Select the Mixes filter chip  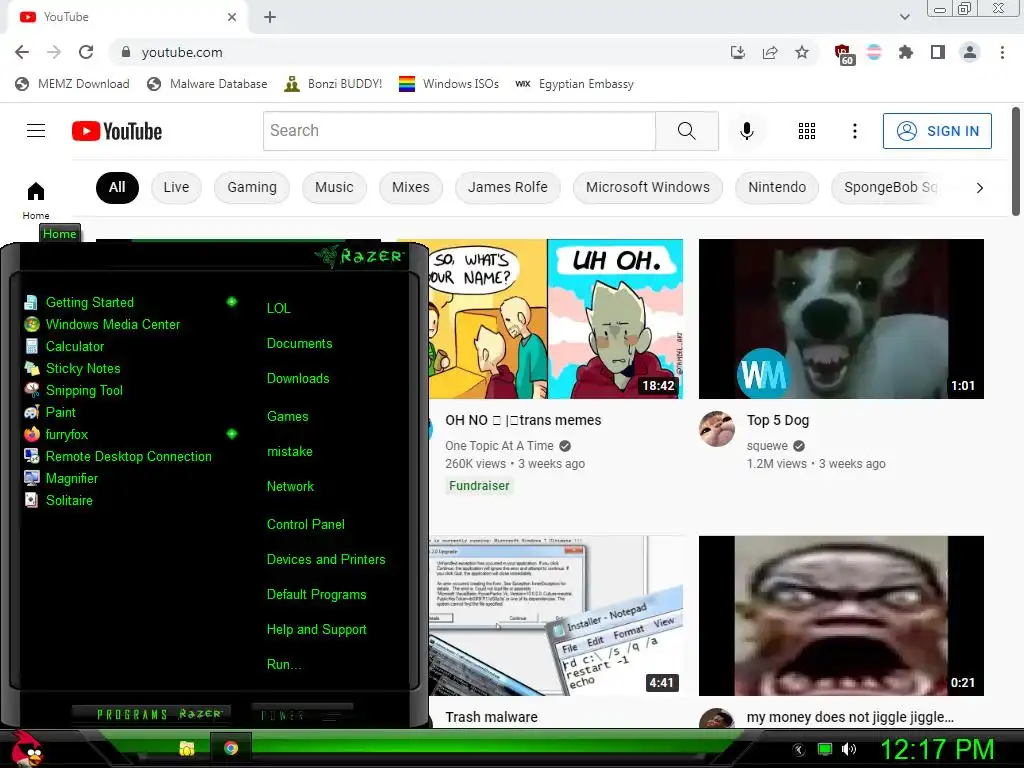411,187
